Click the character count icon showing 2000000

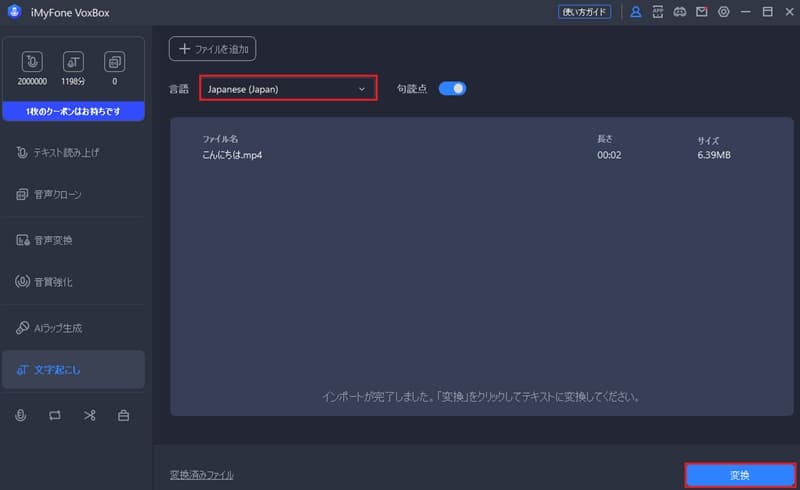tap(32, 62)
